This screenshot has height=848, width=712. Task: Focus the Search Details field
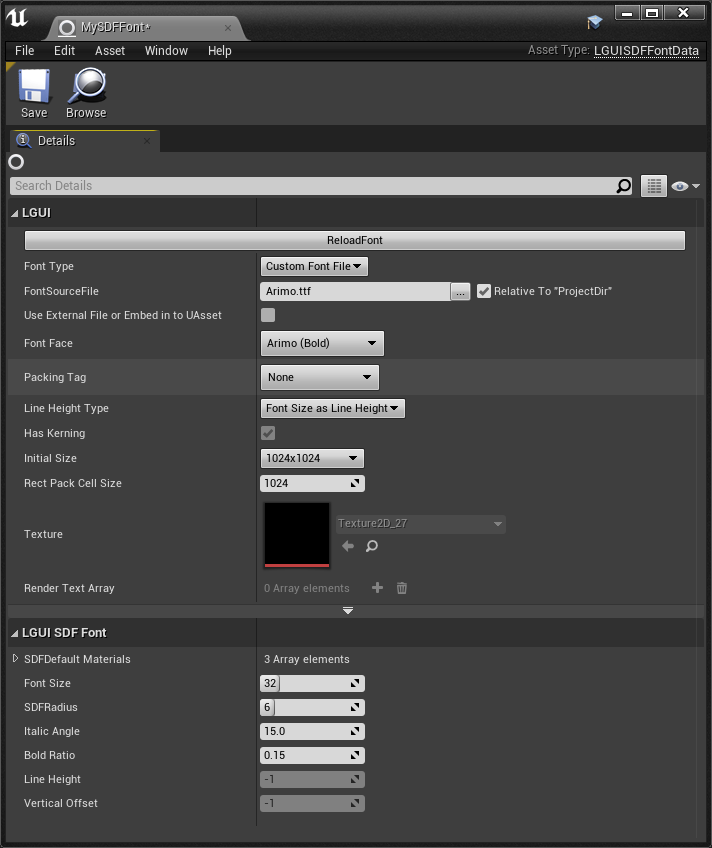[x=314, y=186]
